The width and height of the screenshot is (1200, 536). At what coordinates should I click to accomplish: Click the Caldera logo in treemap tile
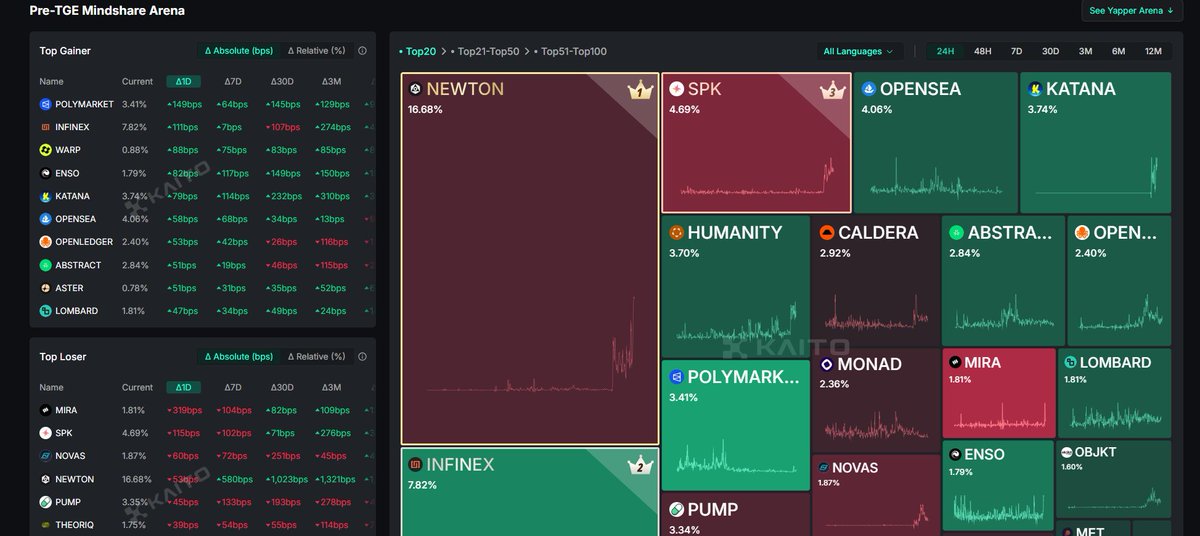[827, 233]
